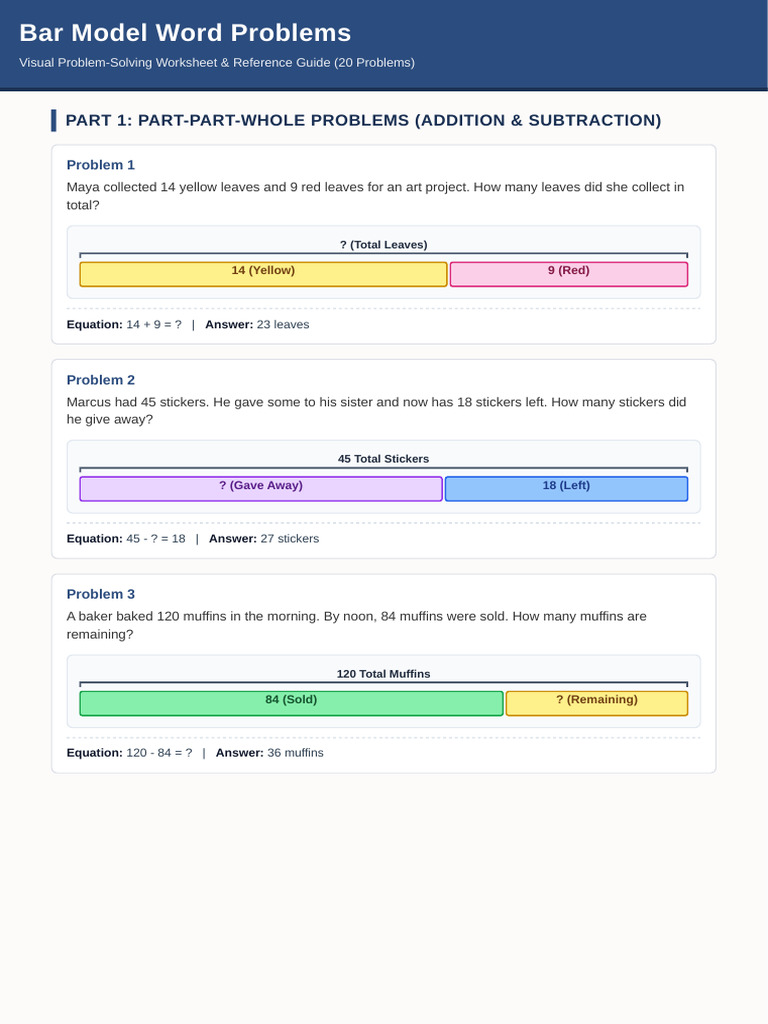Click the Answer: 23 leaves text
The image size is (768, 1024).
[257, 325]
